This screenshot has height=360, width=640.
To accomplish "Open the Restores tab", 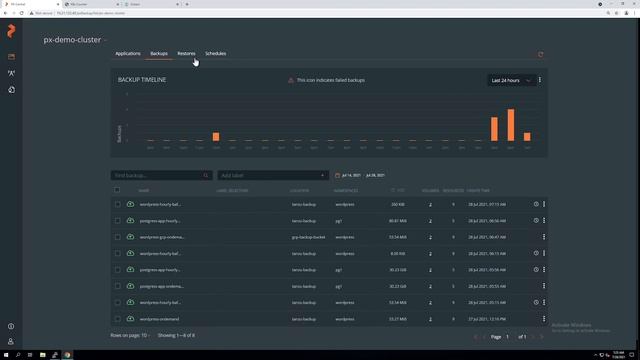I will point(186,53).
